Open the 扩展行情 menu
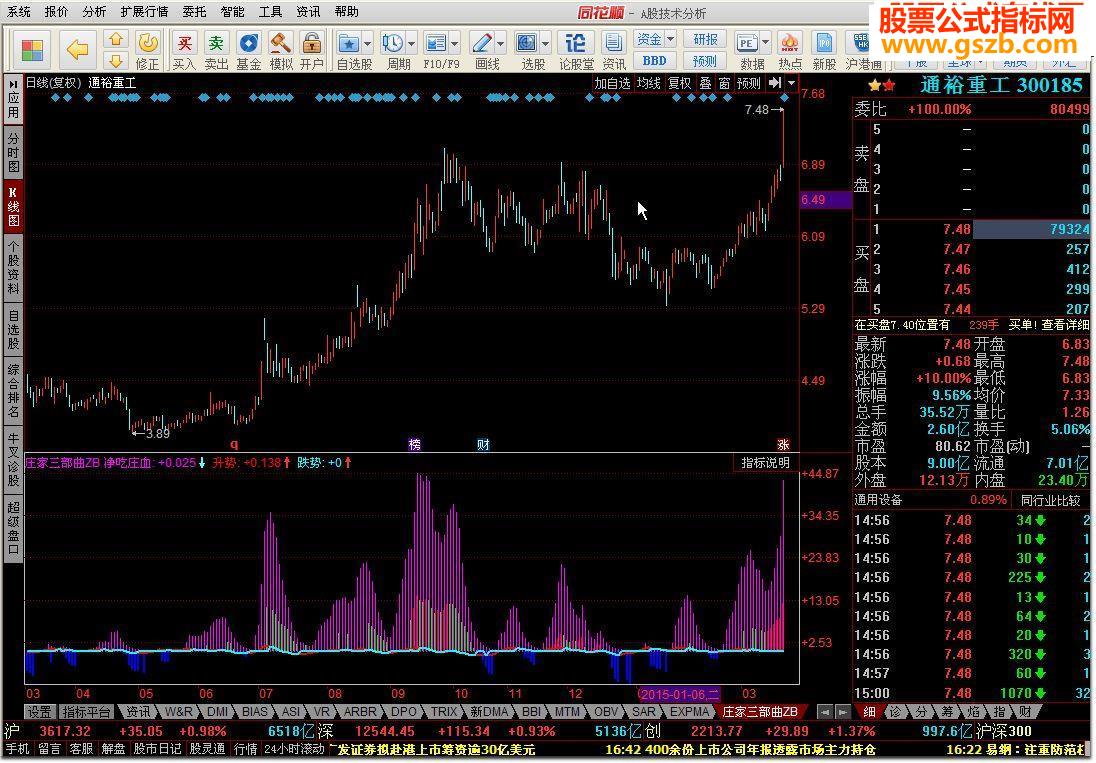This screenshot has height=763, width=1096. tap(145, 12)
